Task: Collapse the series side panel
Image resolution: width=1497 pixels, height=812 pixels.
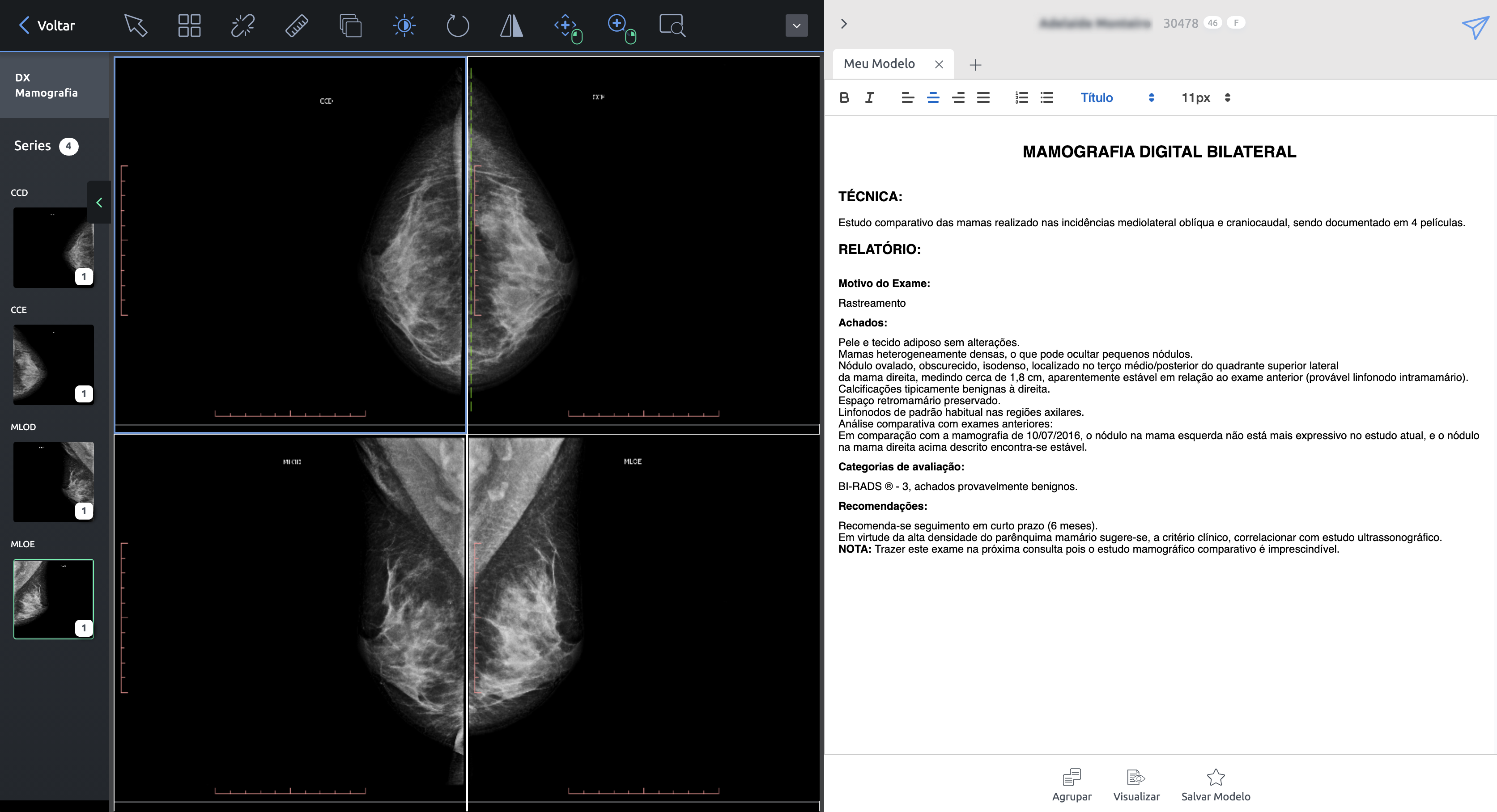Action: pyautogui.click(x=99, y=202)
